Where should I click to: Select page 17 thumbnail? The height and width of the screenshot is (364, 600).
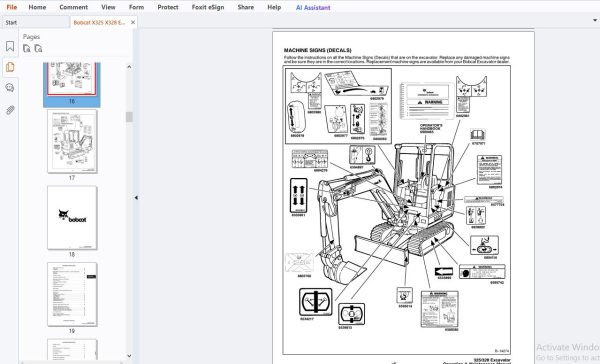coord(72,141)
